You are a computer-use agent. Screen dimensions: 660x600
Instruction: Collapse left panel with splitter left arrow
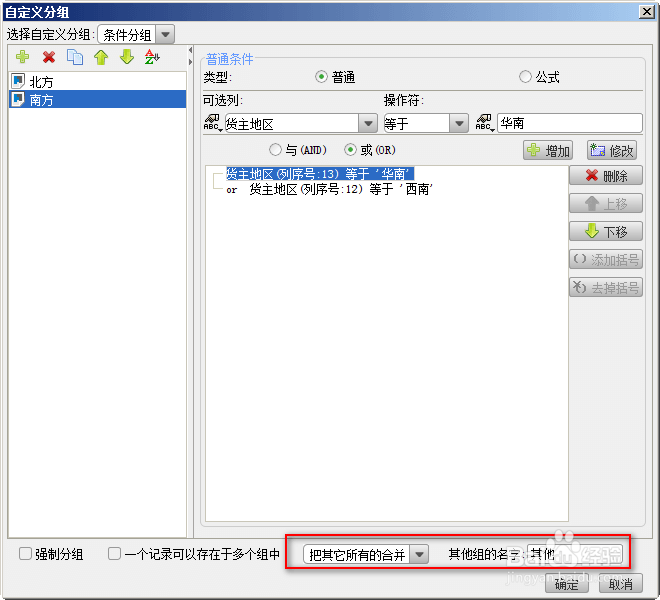tap(190, 50)
